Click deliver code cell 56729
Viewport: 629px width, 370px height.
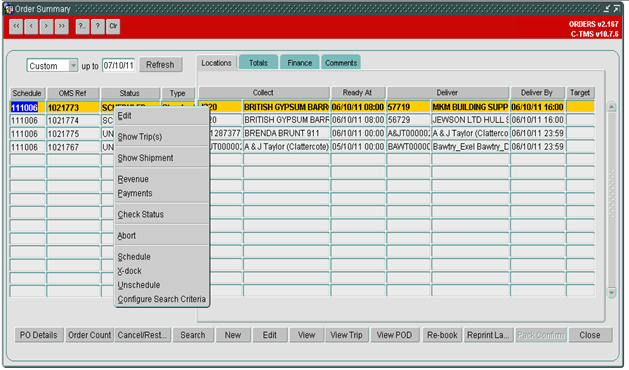click(408, 120)
